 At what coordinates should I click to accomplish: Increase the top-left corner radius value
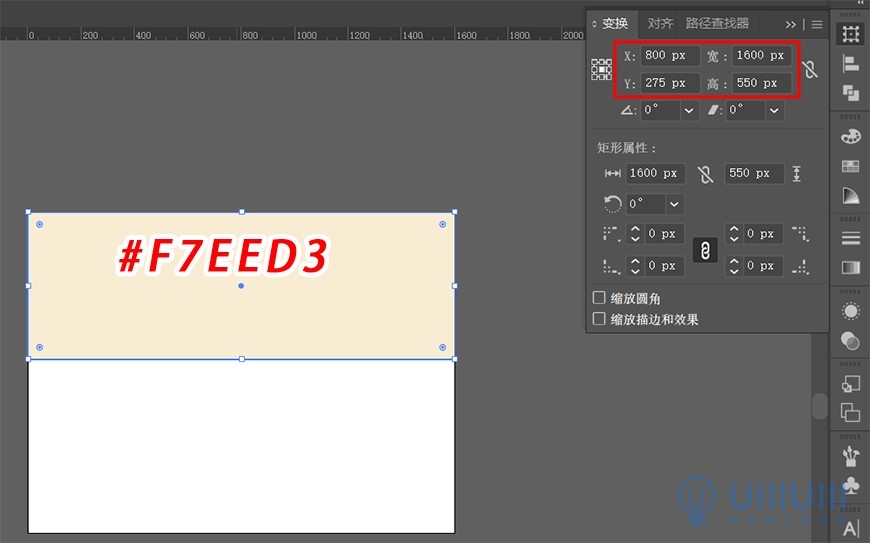click(x=635, y=229)
